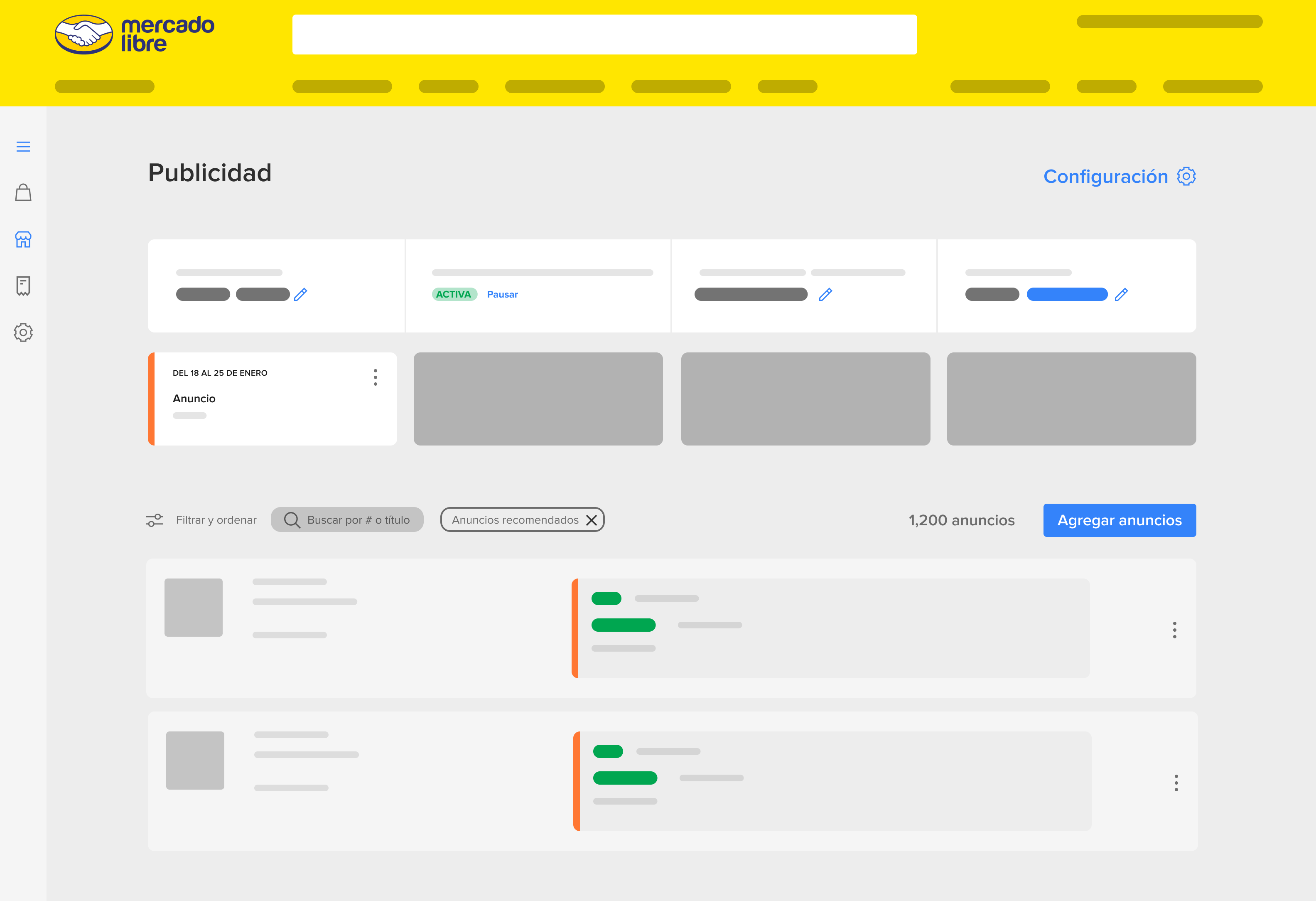Open the Configuración link
This screenshot has height=901, width=1316.
pyautogui.click(x=1105, y=176)
